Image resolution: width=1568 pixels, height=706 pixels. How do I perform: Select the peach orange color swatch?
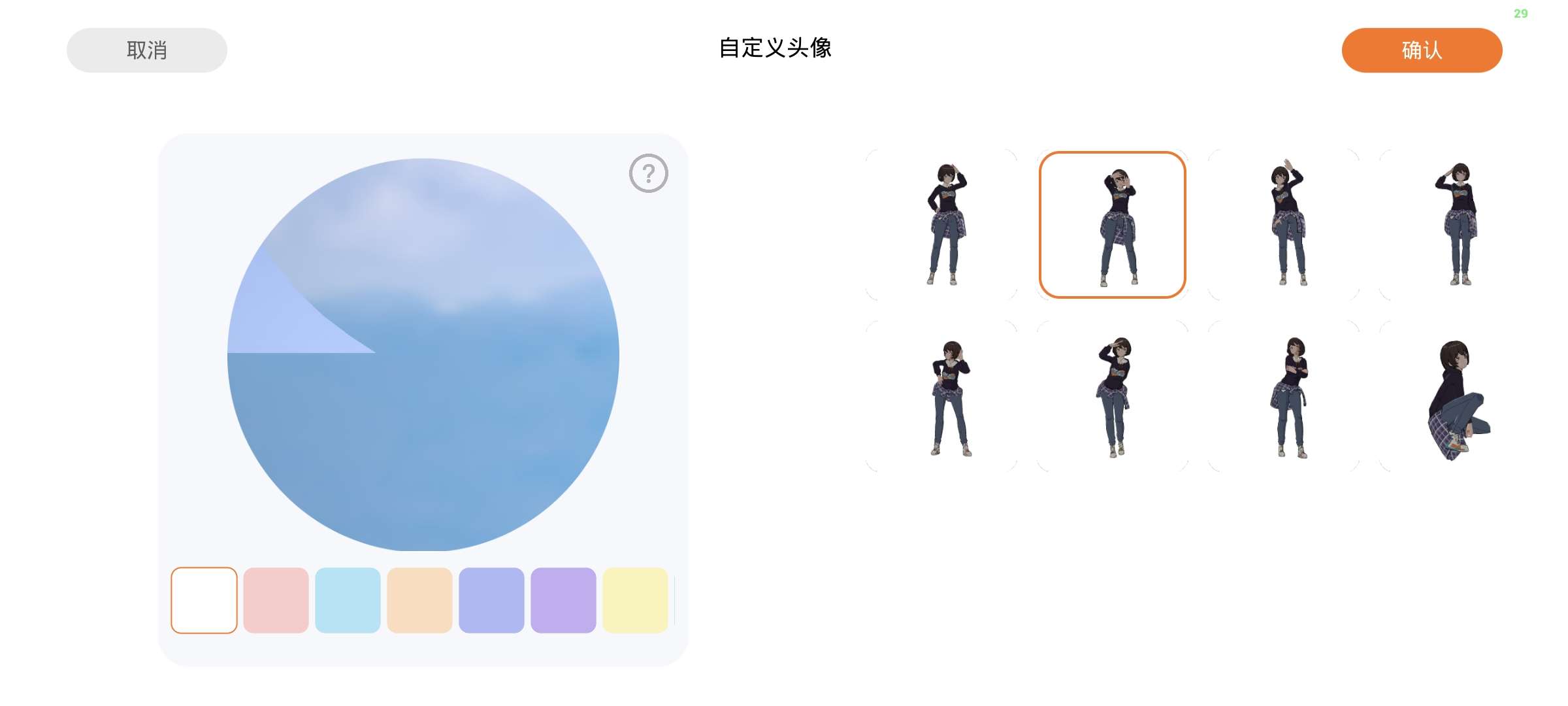point(419,600)
